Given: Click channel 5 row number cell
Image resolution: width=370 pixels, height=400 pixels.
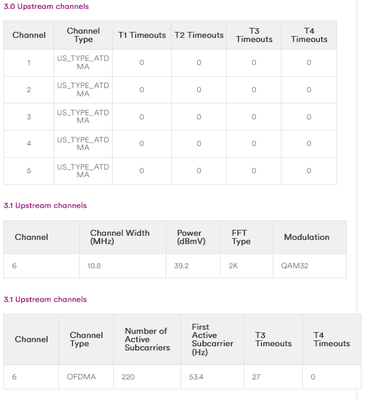Looking at the screenshot, I should click(29, 171).
